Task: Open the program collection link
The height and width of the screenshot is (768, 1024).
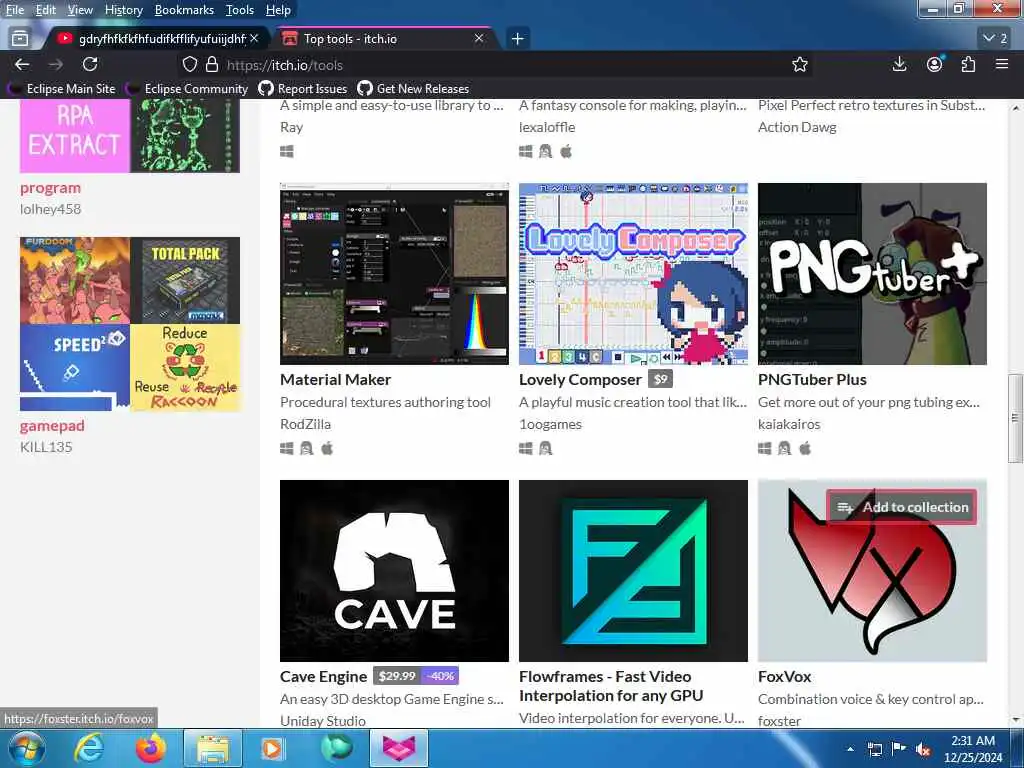Action: click(x=50, y=188)
